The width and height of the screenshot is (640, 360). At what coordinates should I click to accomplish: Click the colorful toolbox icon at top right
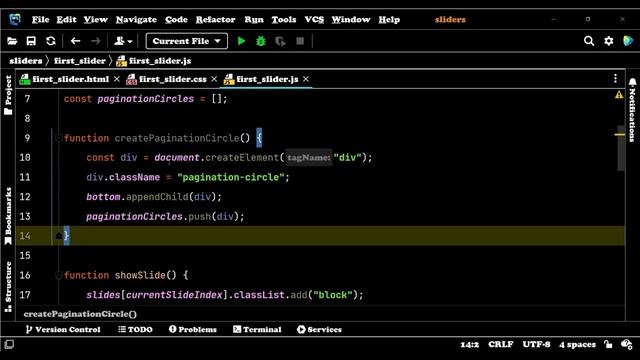(628, 41)
